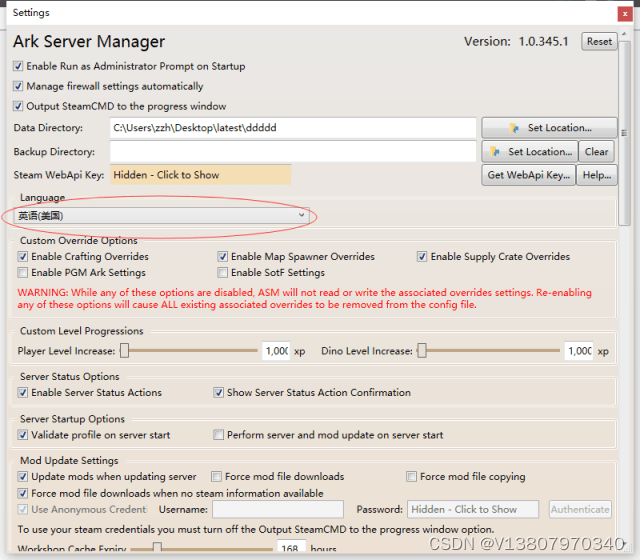
Task: Toggle Show Server Status Action Confirmation
Action: [x=218, y=393]
